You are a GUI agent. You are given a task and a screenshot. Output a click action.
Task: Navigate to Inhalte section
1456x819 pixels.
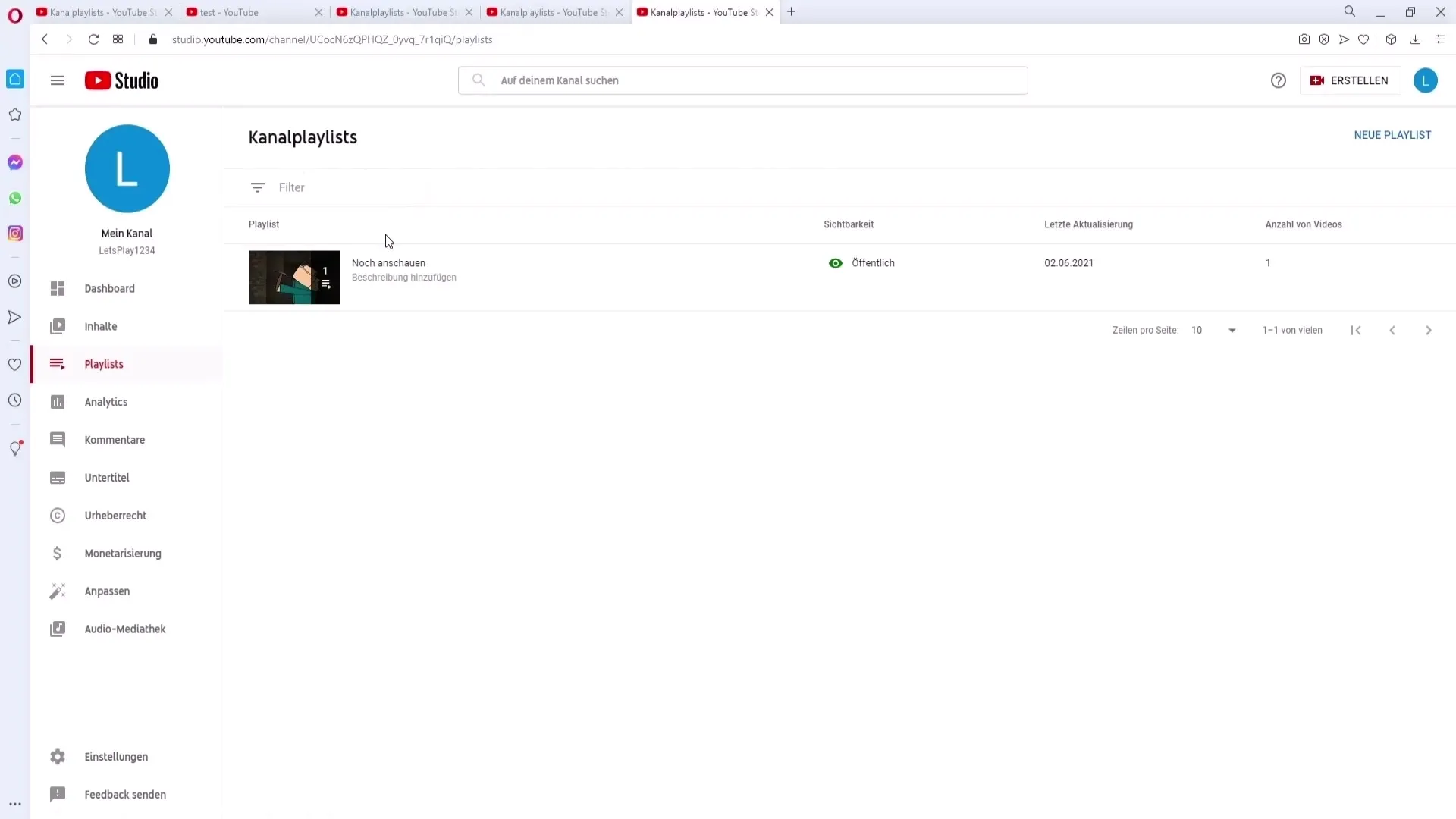pyautogui.click(x=100, y=326)
